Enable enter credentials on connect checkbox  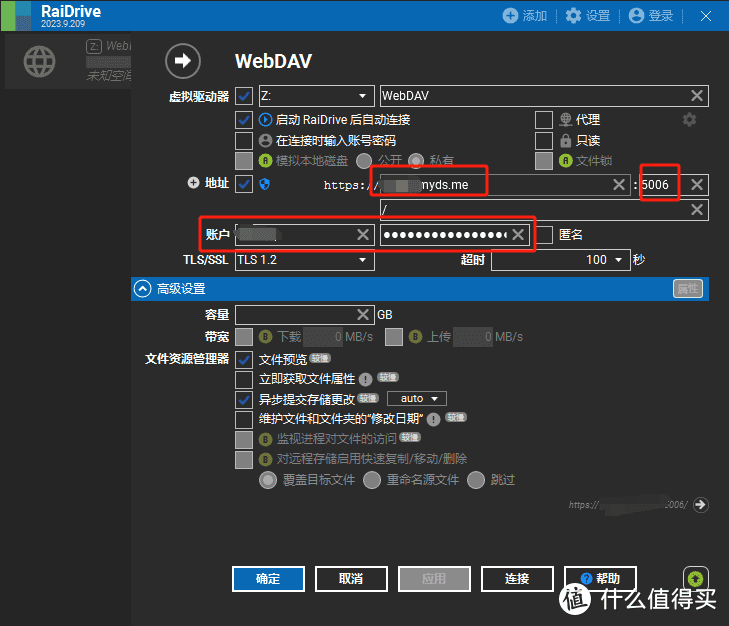point(244,140)
